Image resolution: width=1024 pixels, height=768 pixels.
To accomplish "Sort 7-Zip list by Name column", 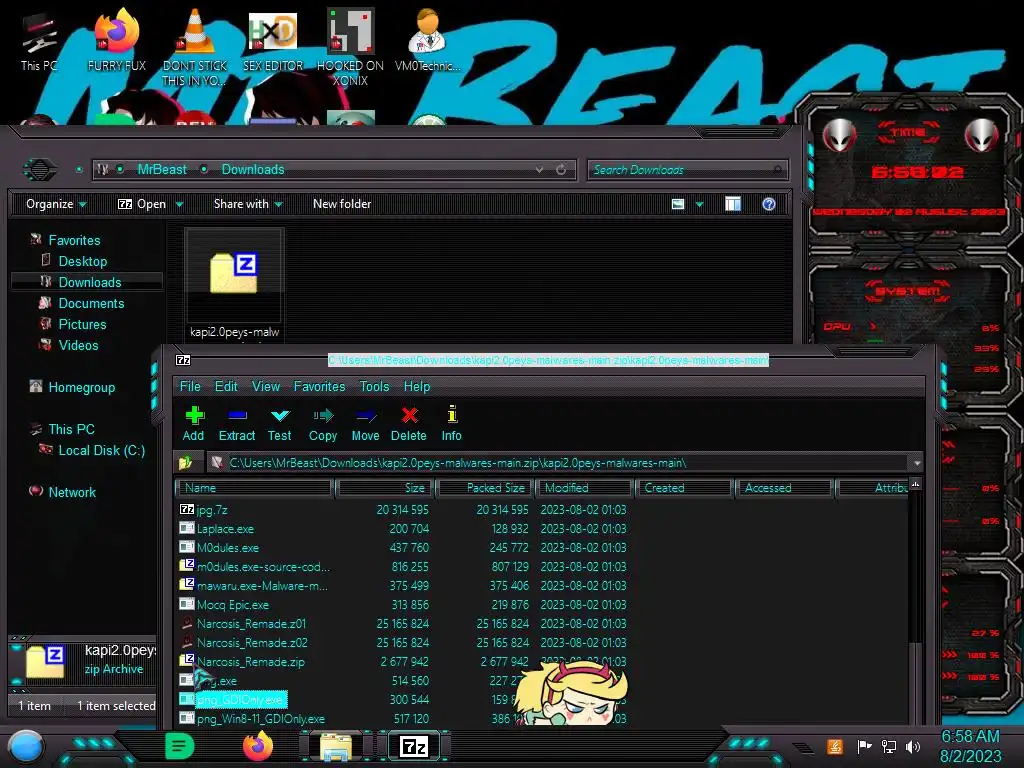I will (255, 488).
